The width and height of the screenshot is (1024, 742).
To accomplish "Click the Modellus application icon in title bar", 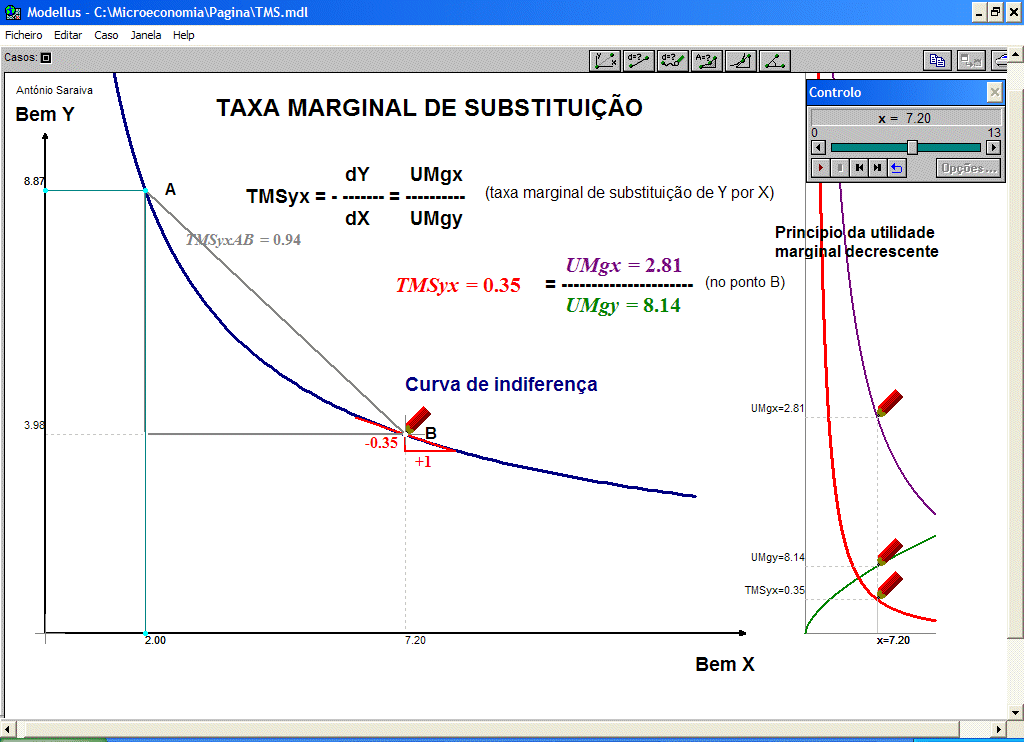I will tap(13, 12).
